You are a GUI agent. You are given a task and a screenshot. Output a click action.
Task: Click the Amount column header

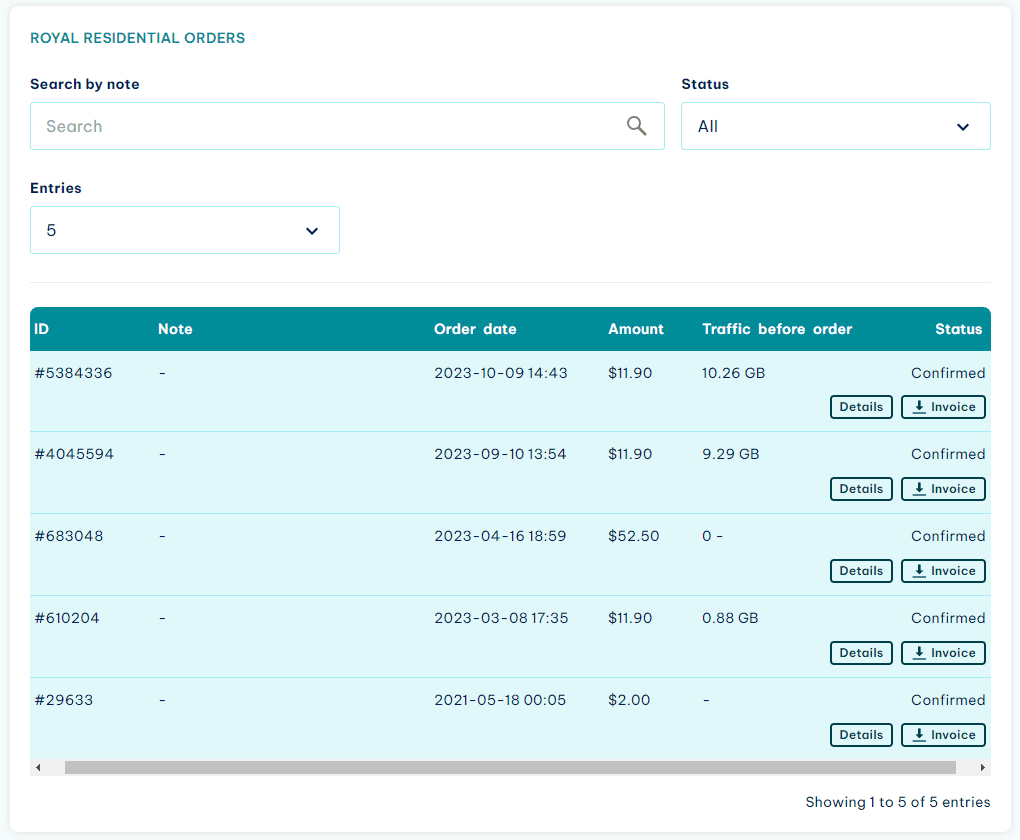[636, 329]
